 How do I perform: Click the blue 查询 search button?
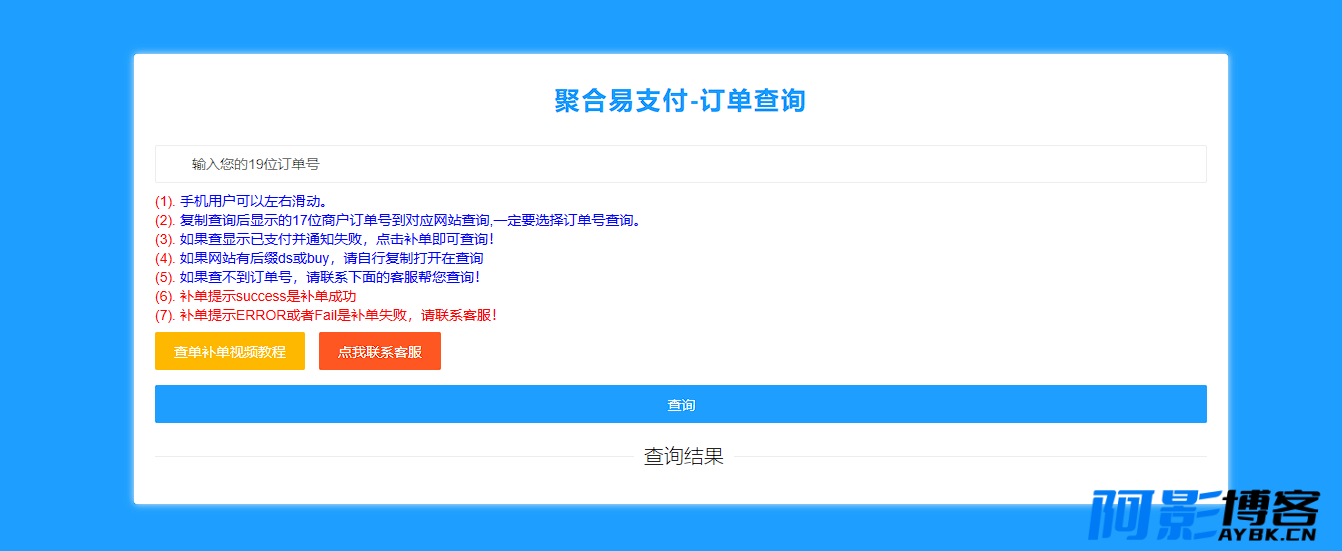(x=680, y=404)
